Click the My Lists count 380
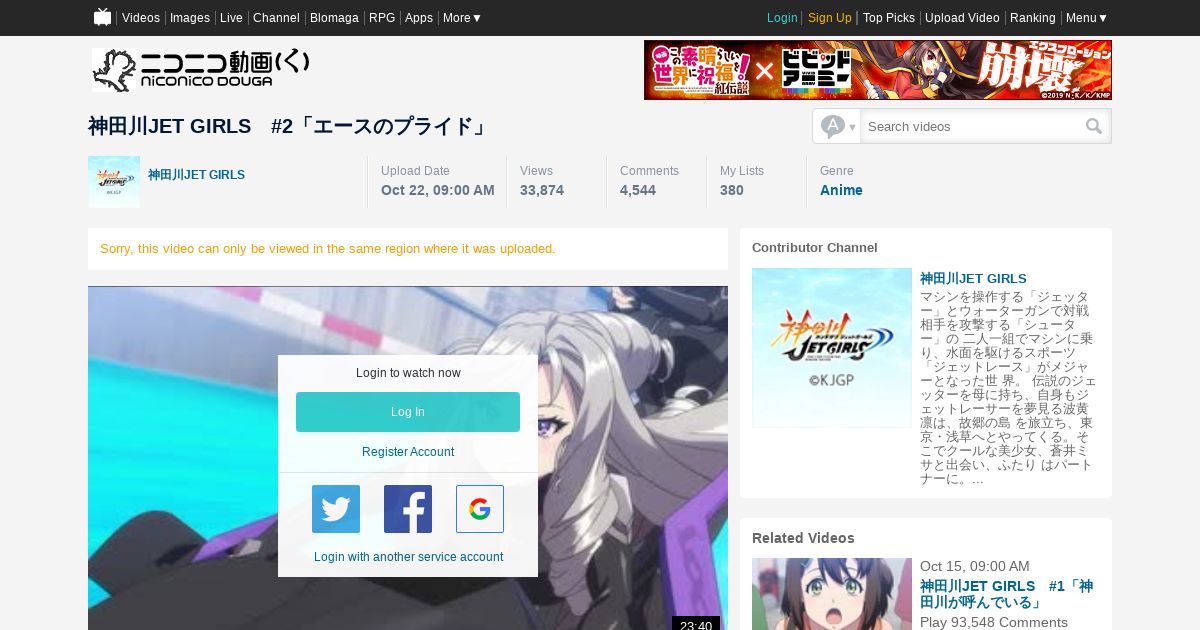 [x=732, y=190]
